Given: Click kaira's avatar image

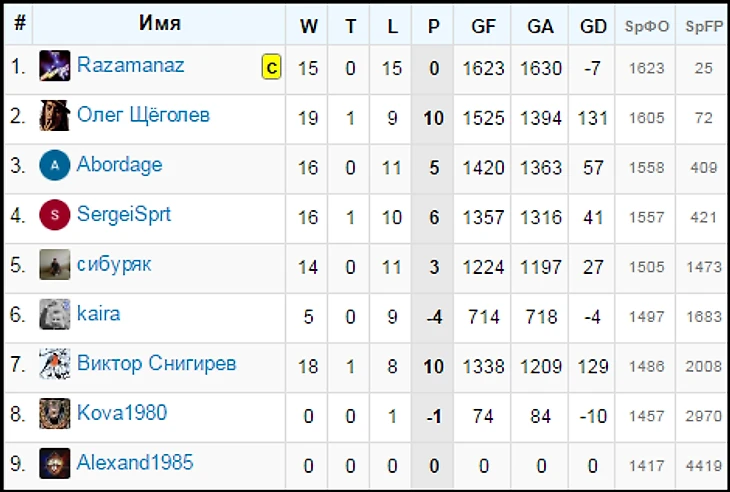Looking at the screenshot, I should click(x=54, y=315).
